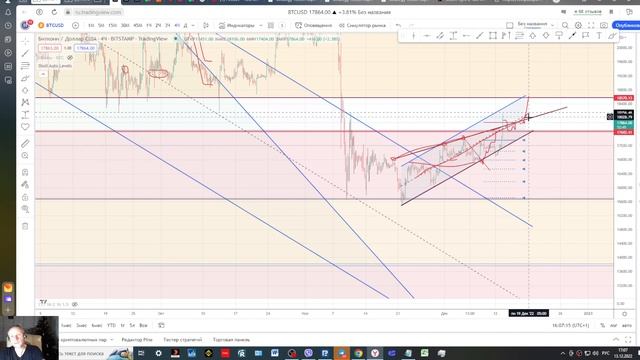The width and height of the screenshot is (640, 360).
Task: Toggle percent scale button
Action: 602,325
